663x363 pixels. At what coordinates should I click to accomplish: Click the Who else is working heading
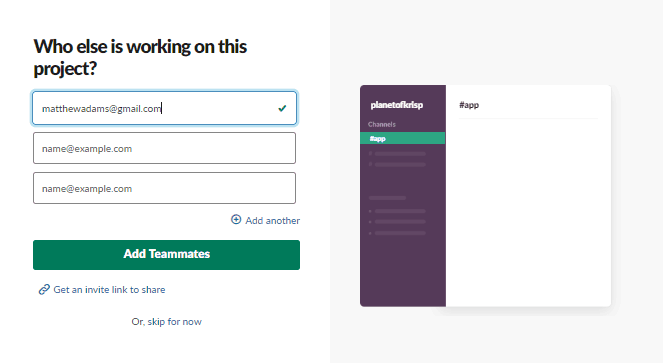point(140,58)
